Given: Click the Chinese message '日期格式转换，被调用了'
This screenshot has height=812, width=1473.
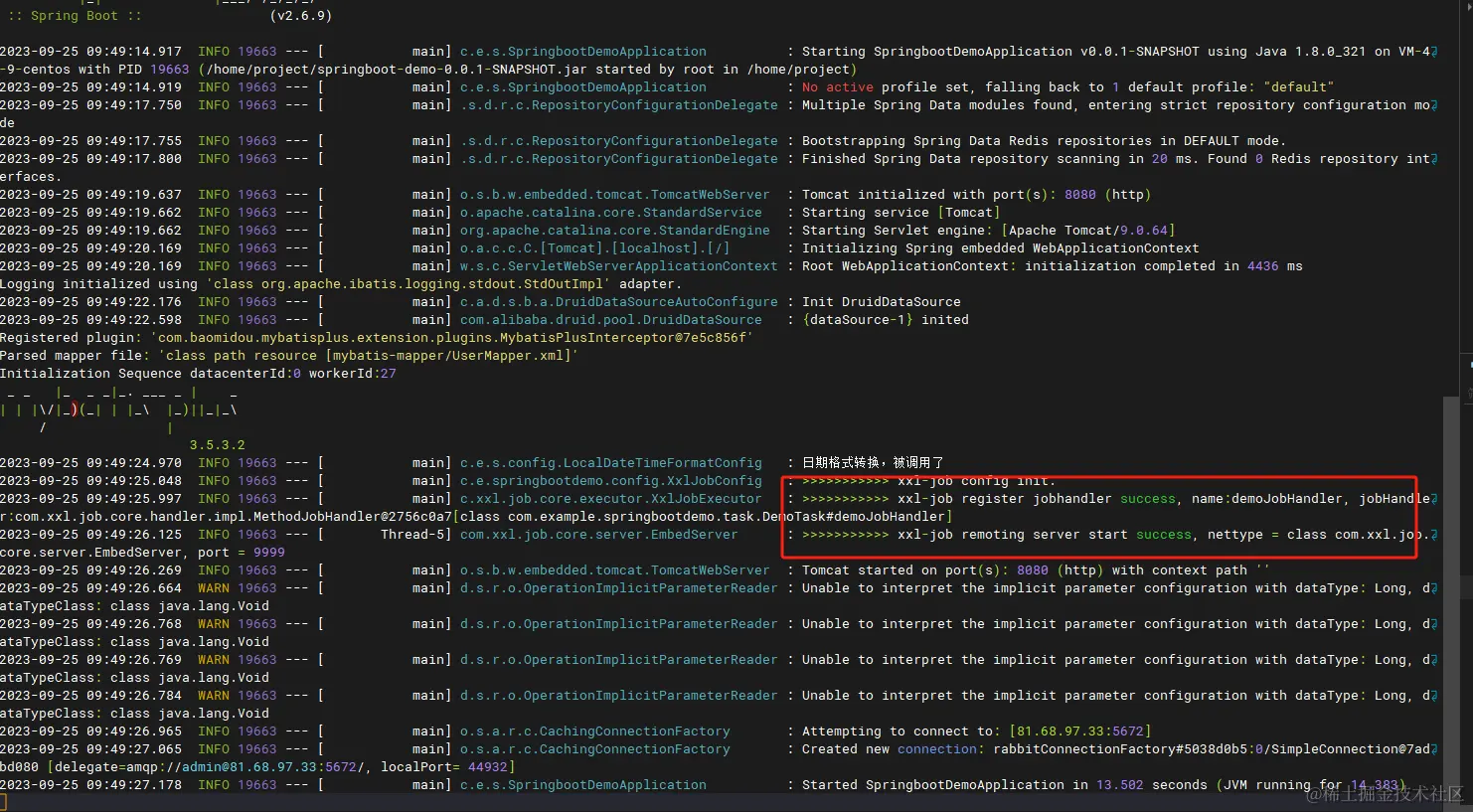Looking at the screenshot, I should (x=873, y=463).
